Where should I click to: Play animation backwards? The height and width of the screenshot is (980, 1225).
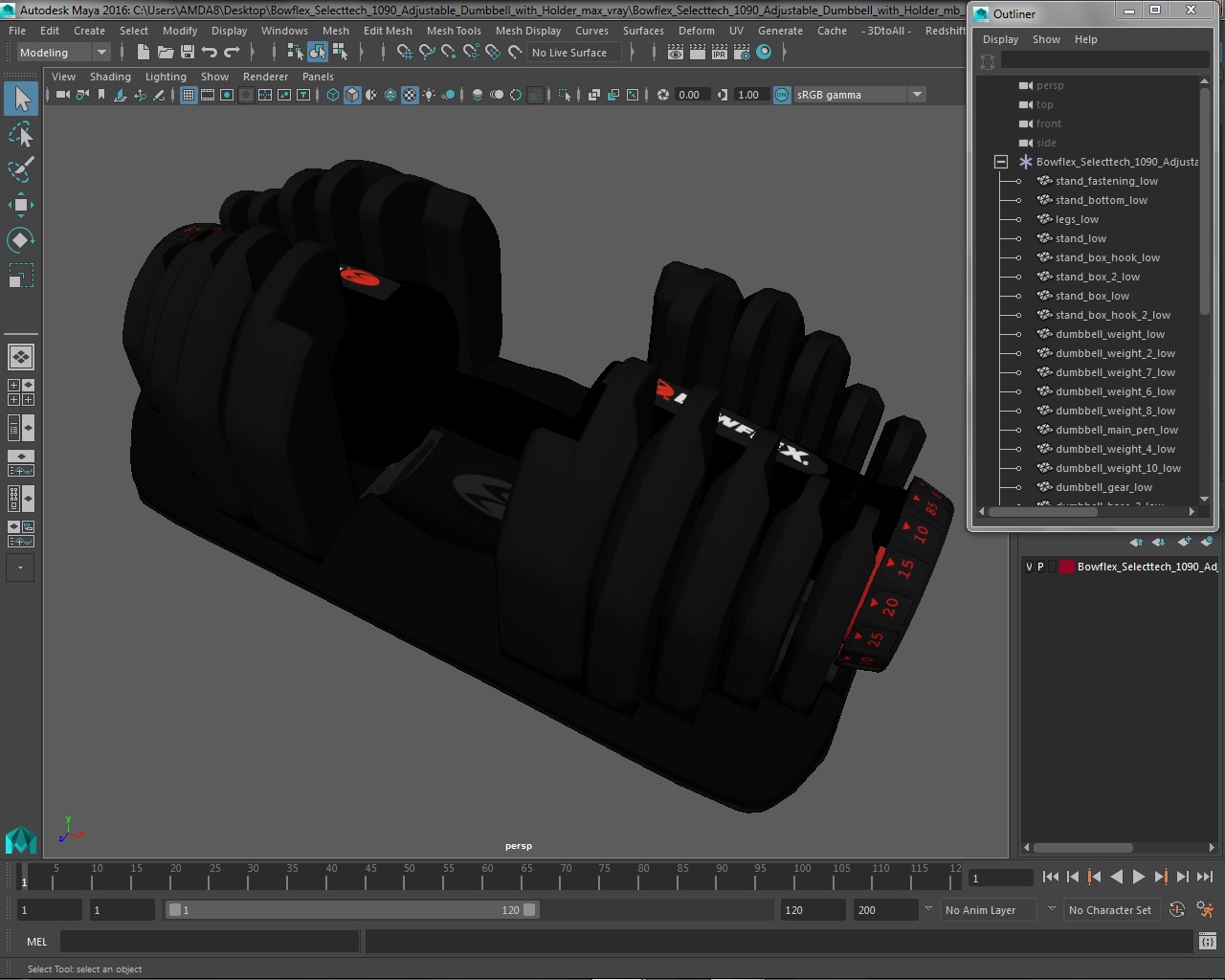(x=1116, y=877)
